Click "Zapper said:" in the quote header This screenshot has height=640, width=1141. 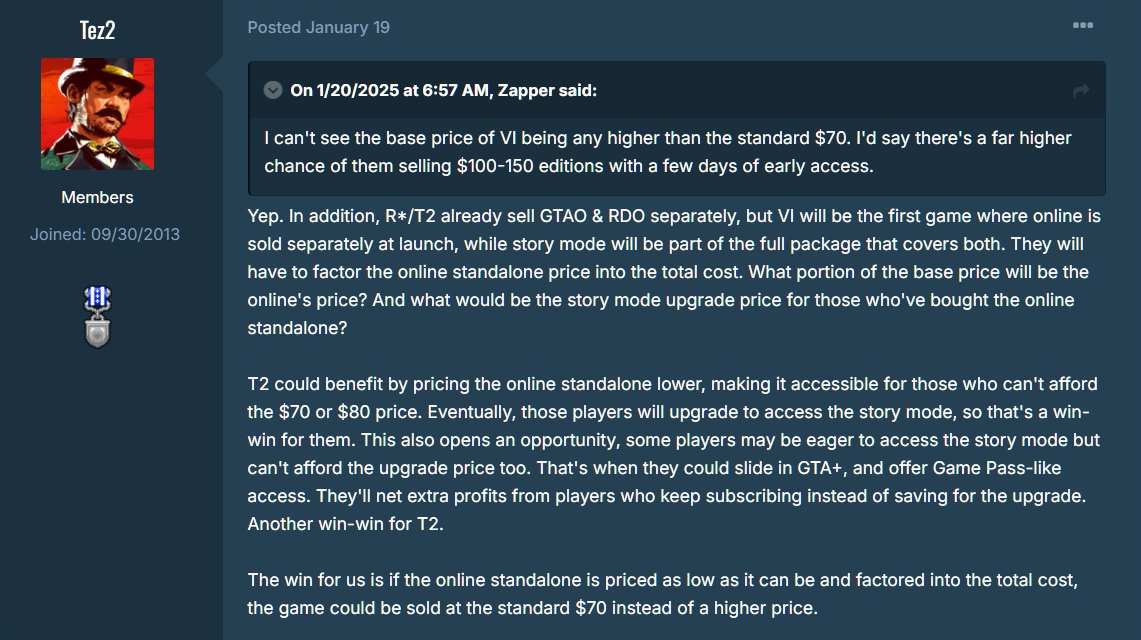pos(547,90)
